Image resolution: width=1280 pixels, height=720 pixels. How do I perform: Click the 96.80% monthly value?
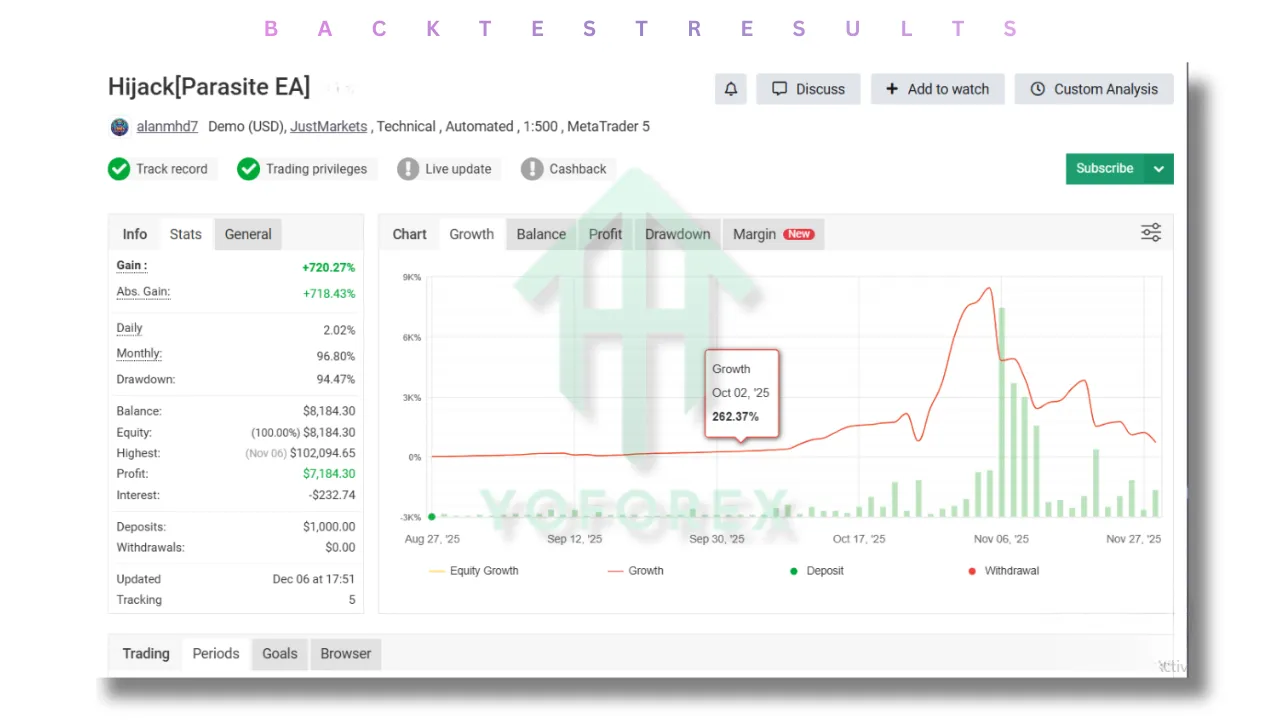click(x=336, y=356)
